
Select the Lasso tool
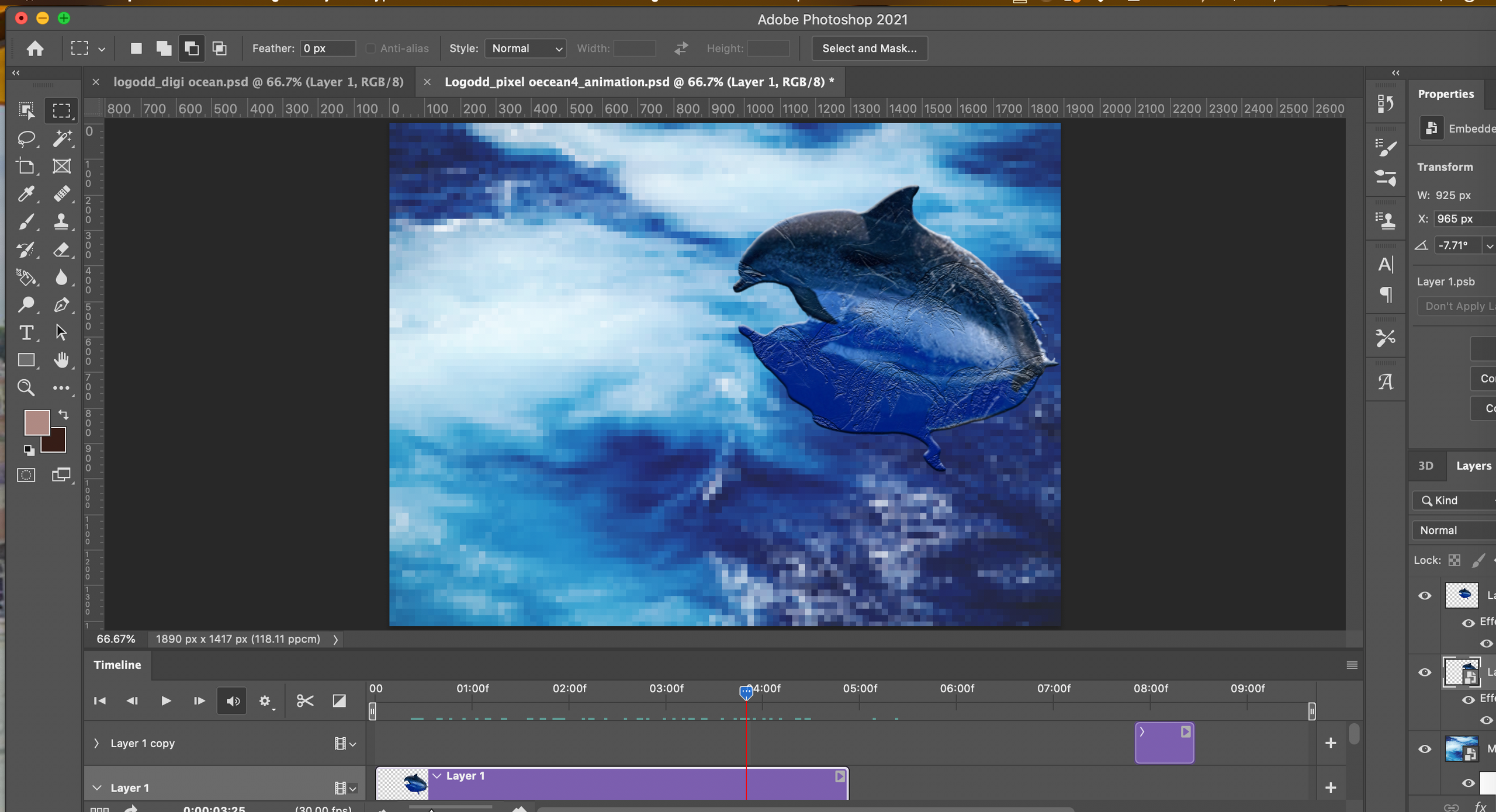[x=26, y=138]
